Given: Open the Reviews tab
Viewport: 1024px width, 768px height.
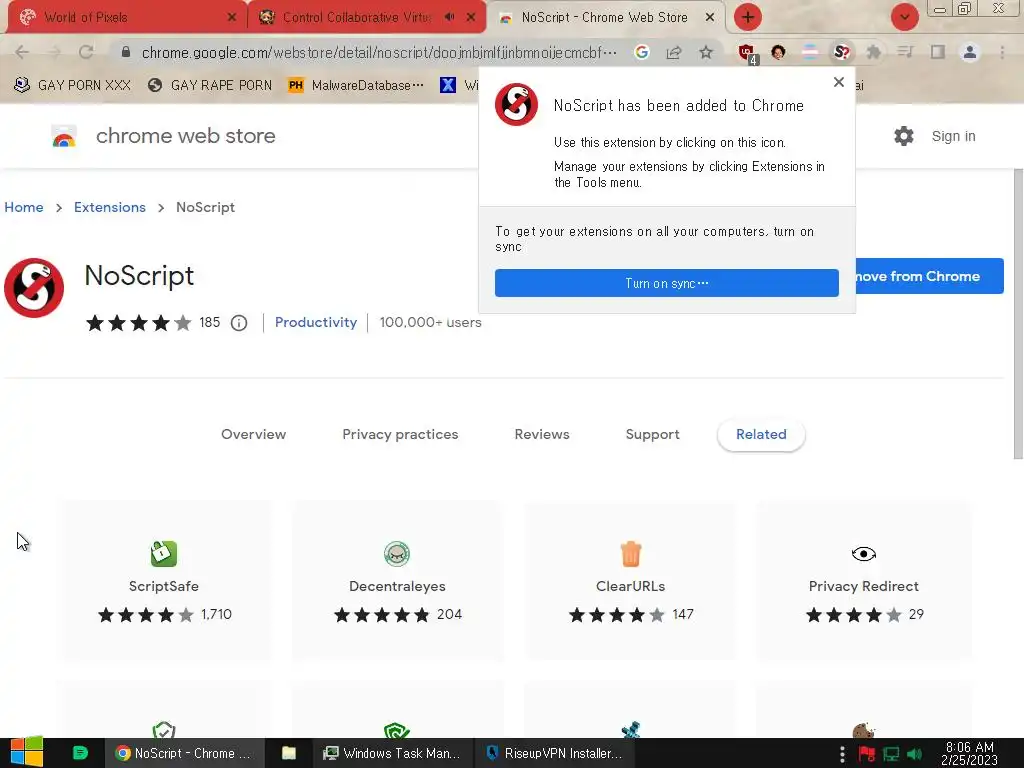Looking at the screenshot, I should click(542, 434).
